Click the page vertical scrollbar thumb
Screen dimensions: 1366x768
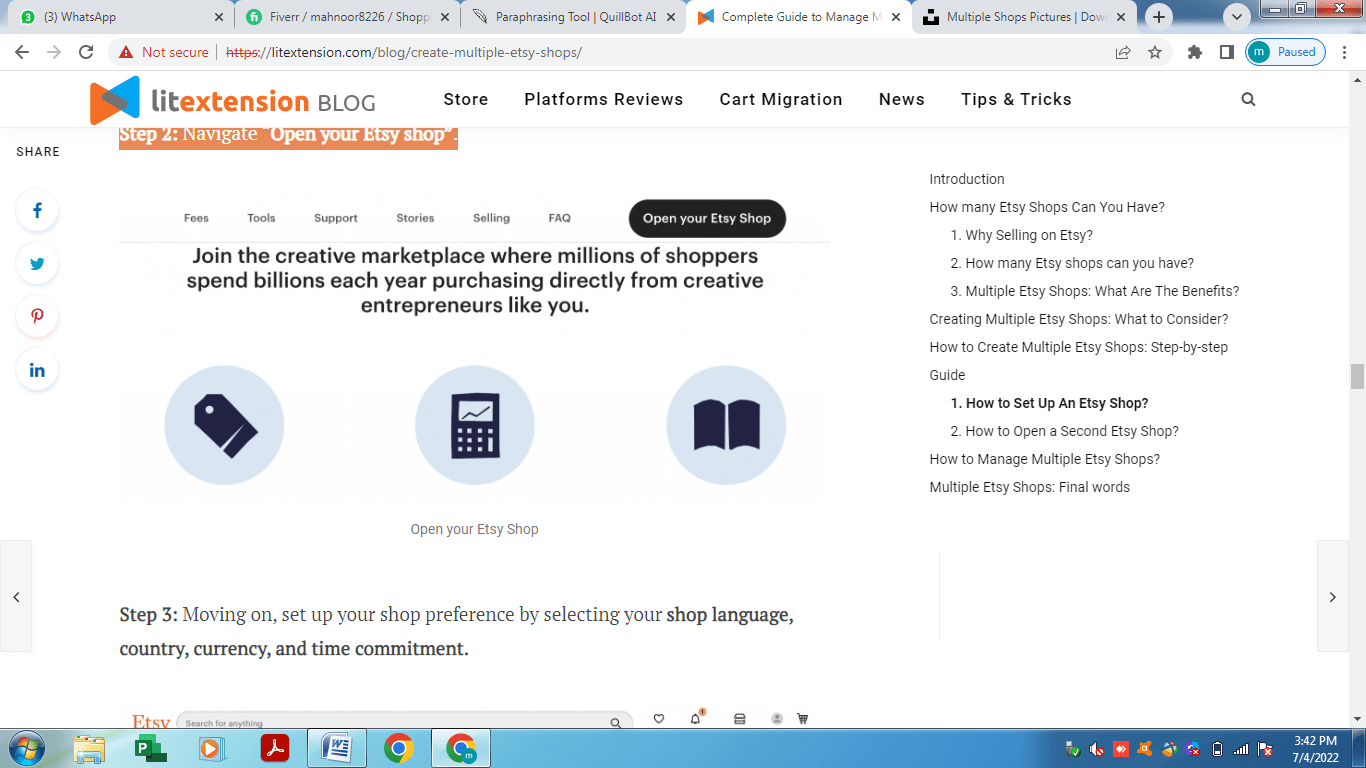pos(1357,377)
